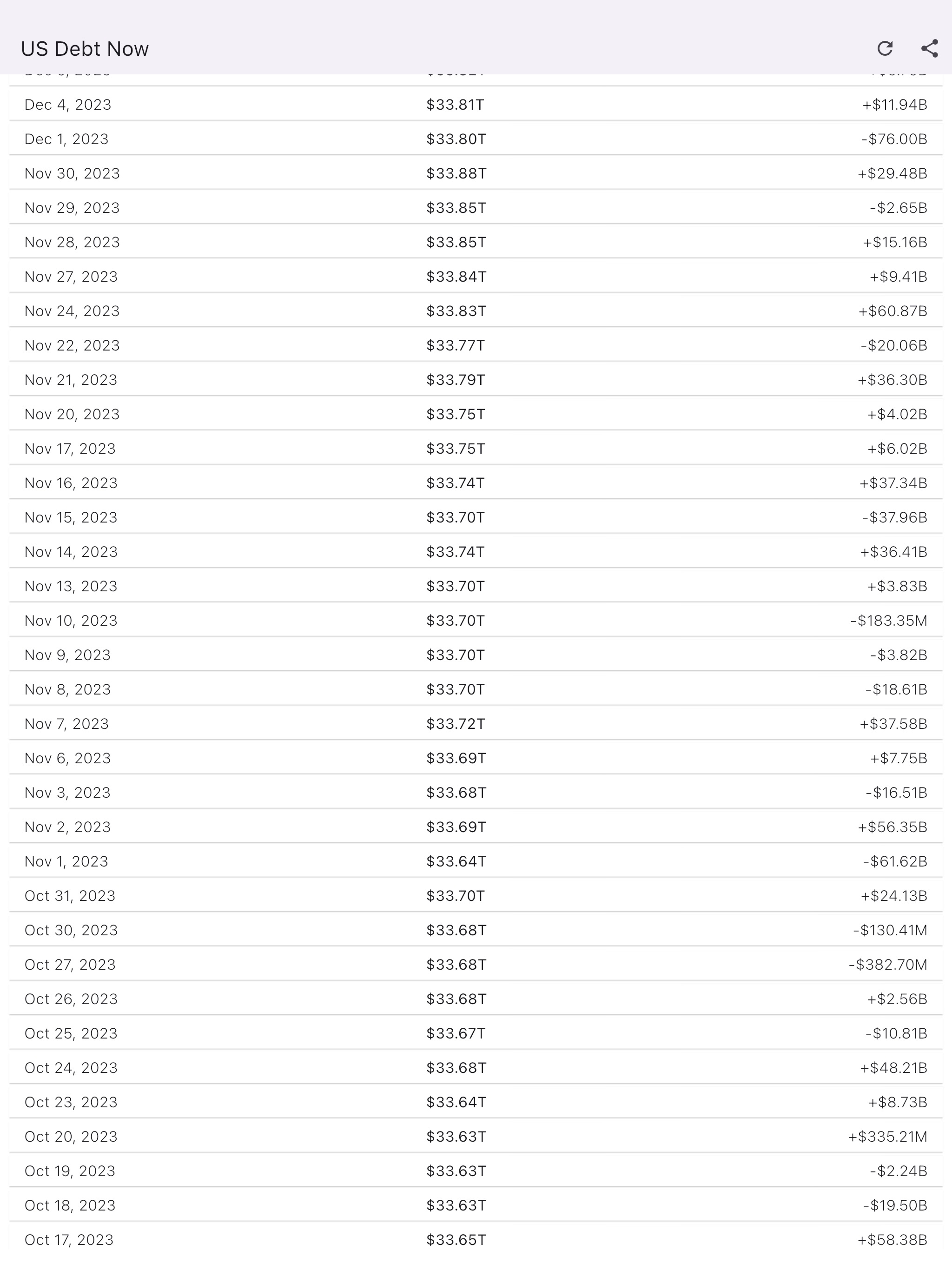Viewport: 952px width, 1270px height.
Task: Select the US Debt Now title
Action: click(85, 49)
